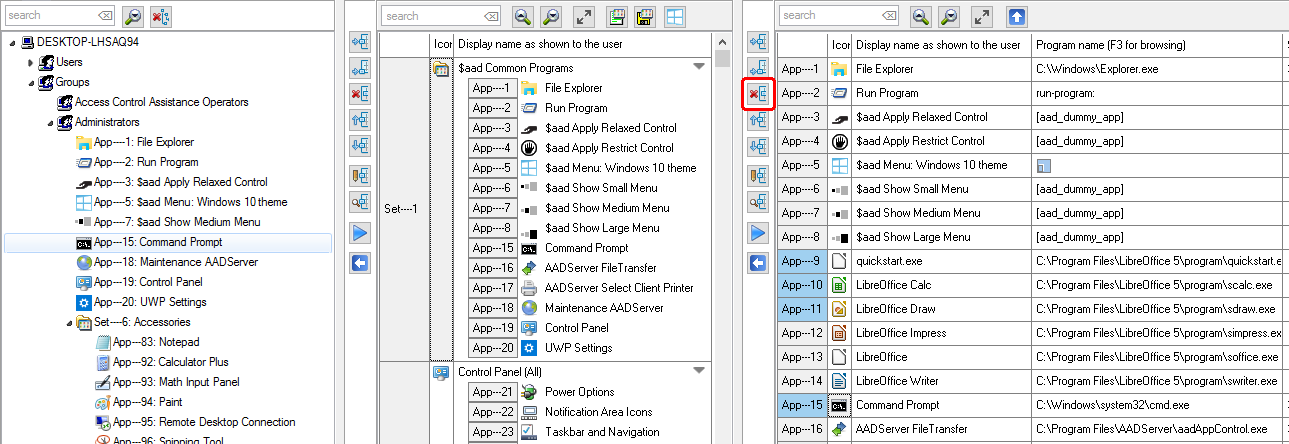Click the red-X tree icon in left toolbar
This screenshot has height=444, width=1289.
pos(160,16)
